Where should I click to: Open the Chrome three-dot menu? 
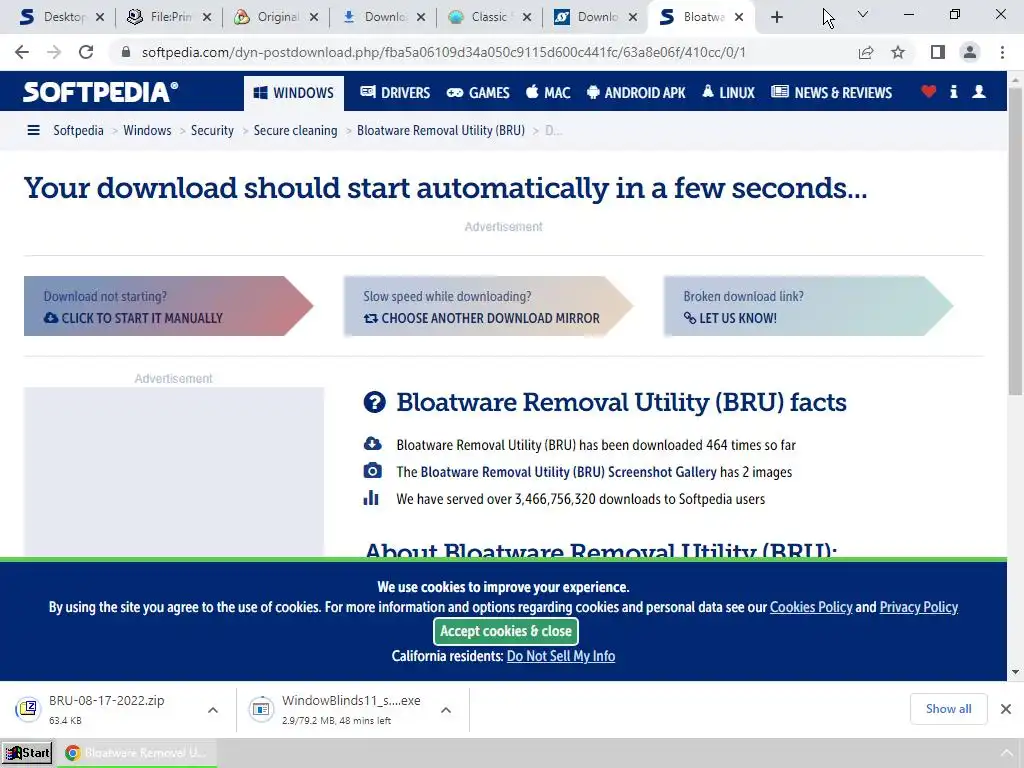coord(1002,52)
